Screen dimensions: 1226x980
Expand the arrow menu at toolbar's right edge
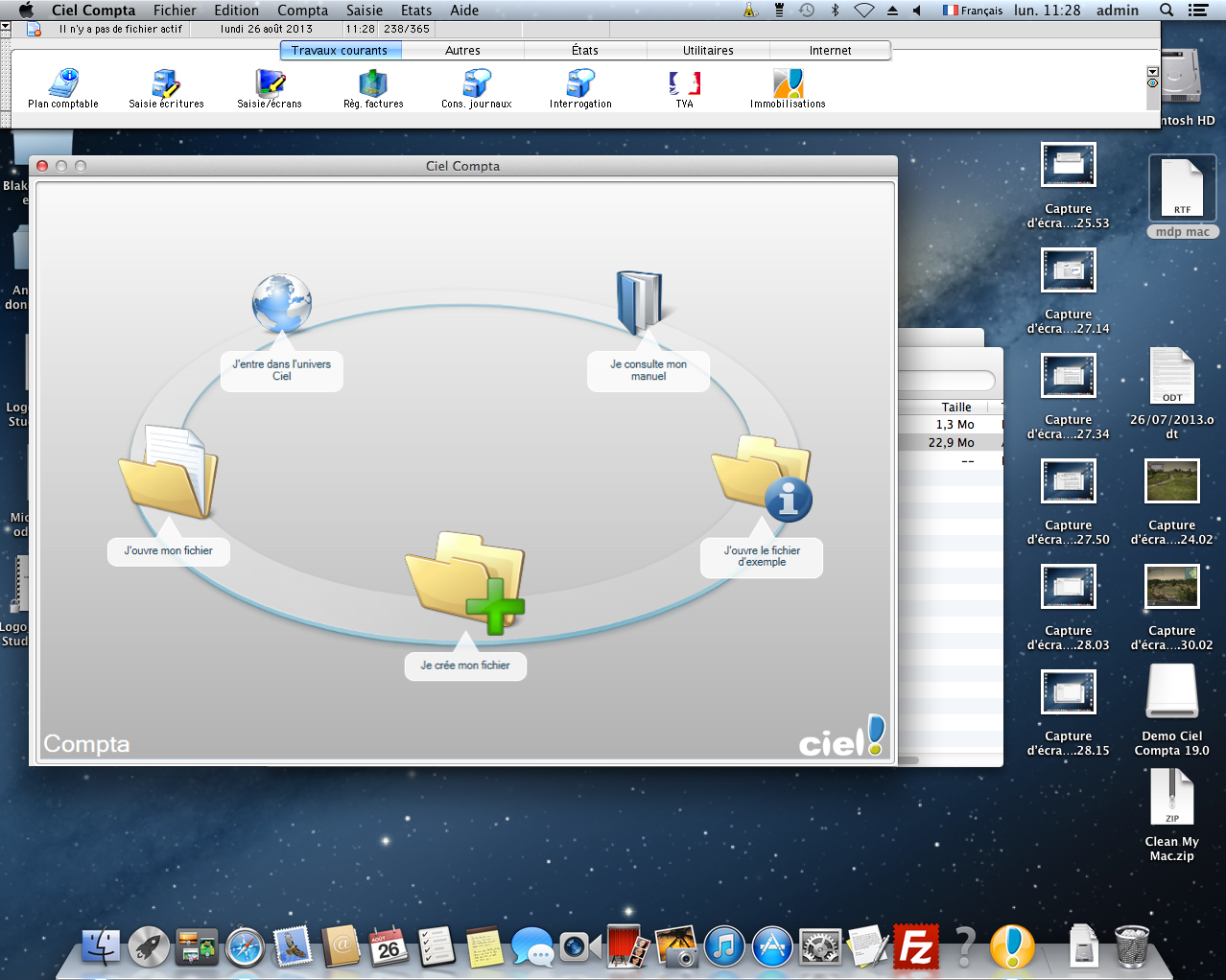[x=1152, y=72]
